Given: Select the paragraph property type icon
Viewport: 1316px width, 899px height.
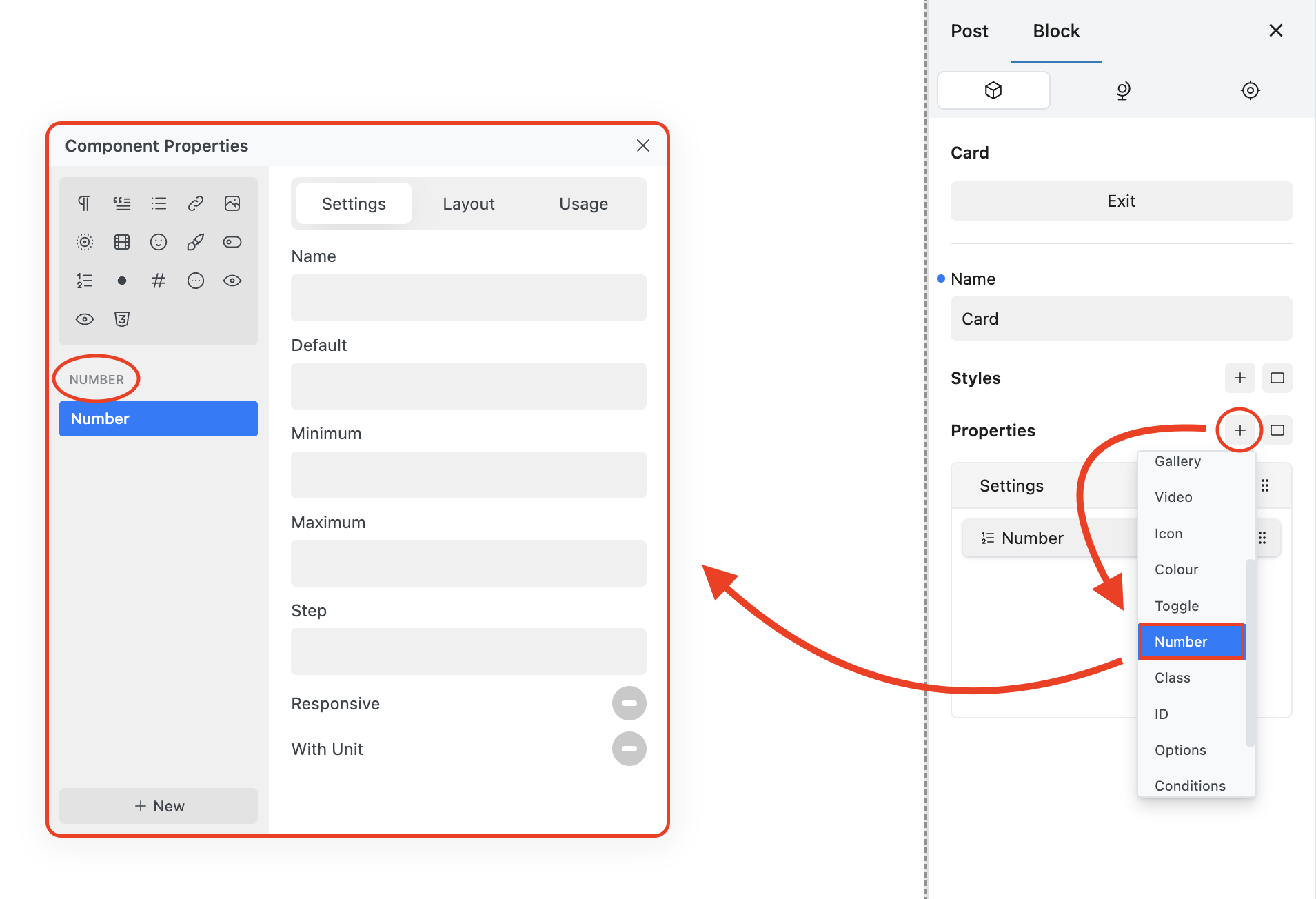Looking at the screenshot, I should tap(84, 203).
